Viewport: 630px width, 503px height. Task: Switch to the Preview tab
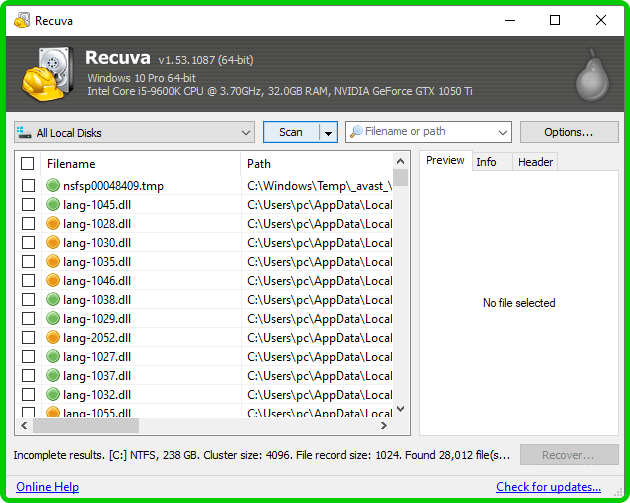pyautogui.click(x=445, y=160)
